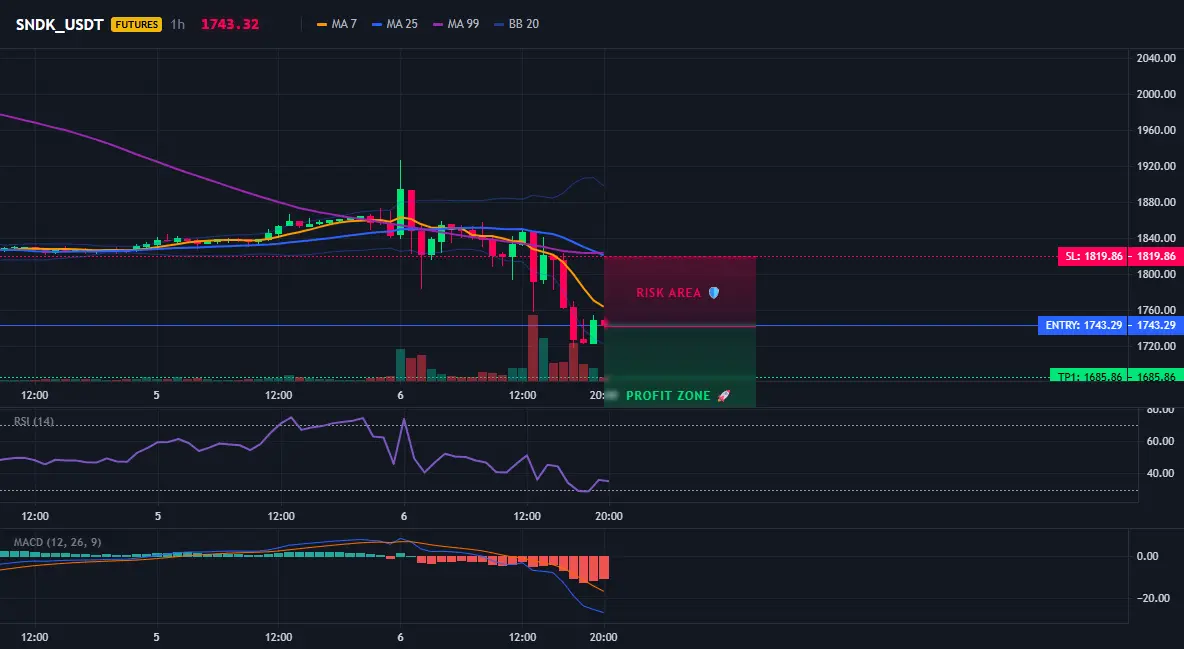
Task: Click the PROFIT ZONE label
Action: 668,395
